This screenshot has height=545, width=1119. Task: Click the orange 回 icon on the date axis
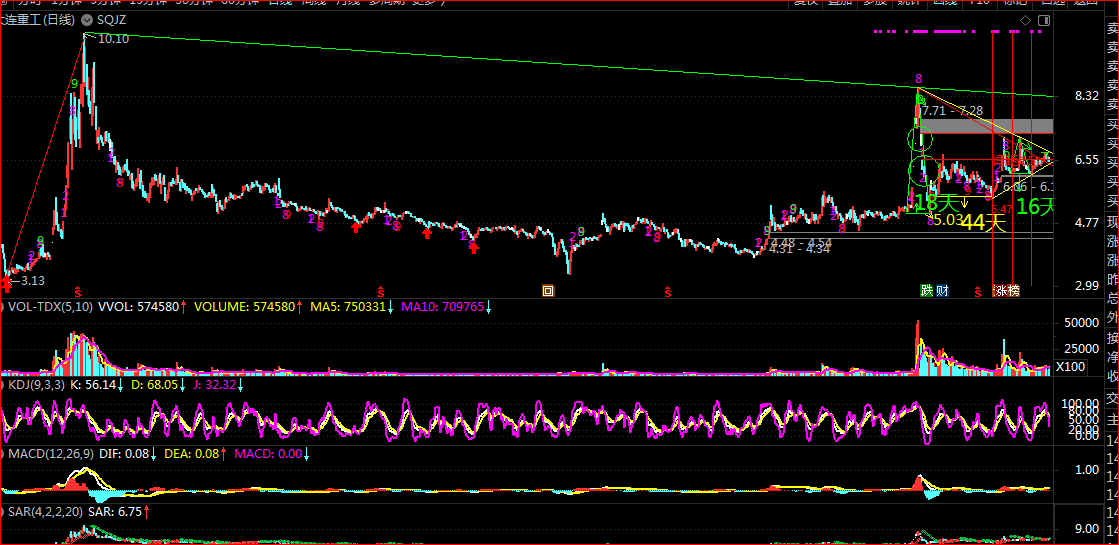pyautogui.click(x=548, y=290)
